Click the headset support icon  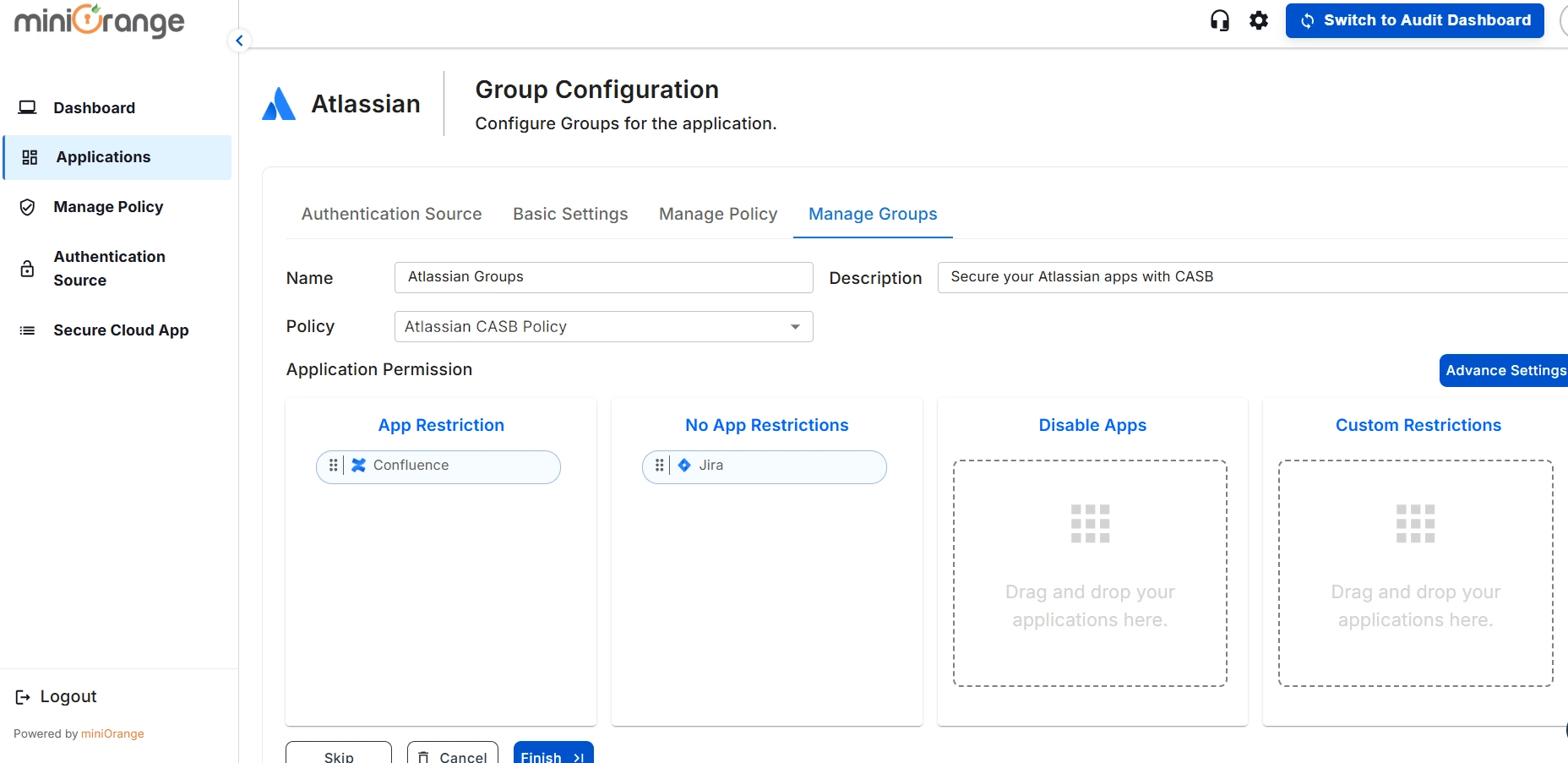tap(1220, 19)
